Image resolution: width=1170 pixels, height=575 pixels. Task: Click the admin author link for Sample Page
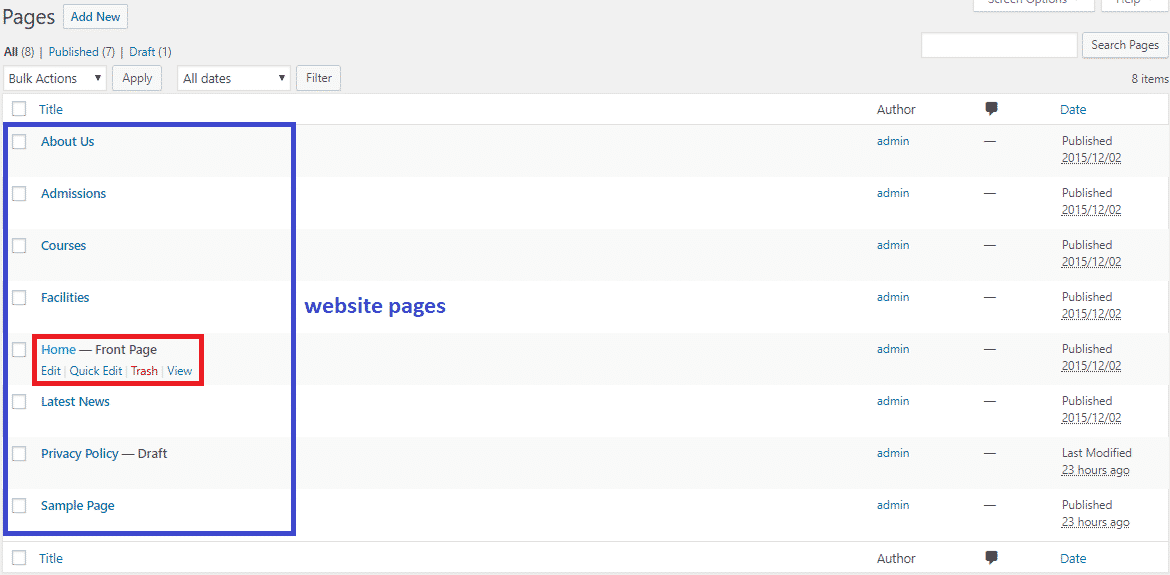coord(893,504)
